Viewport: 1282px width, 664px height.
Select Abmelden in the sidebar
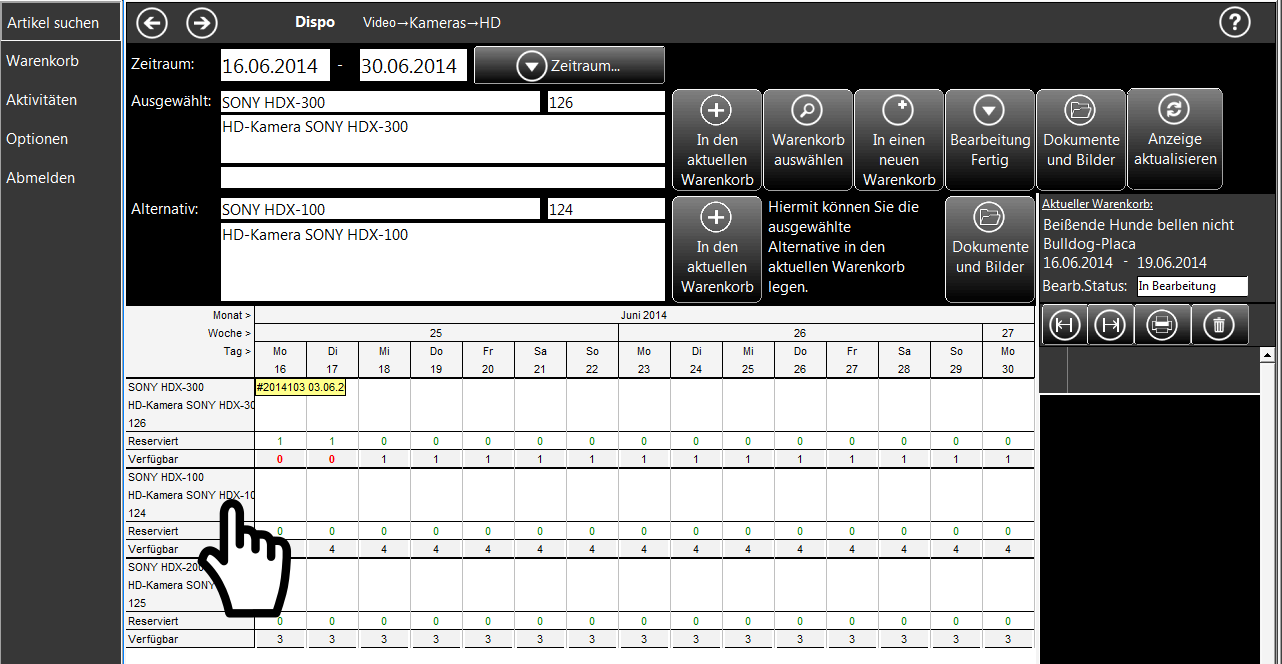40,178
